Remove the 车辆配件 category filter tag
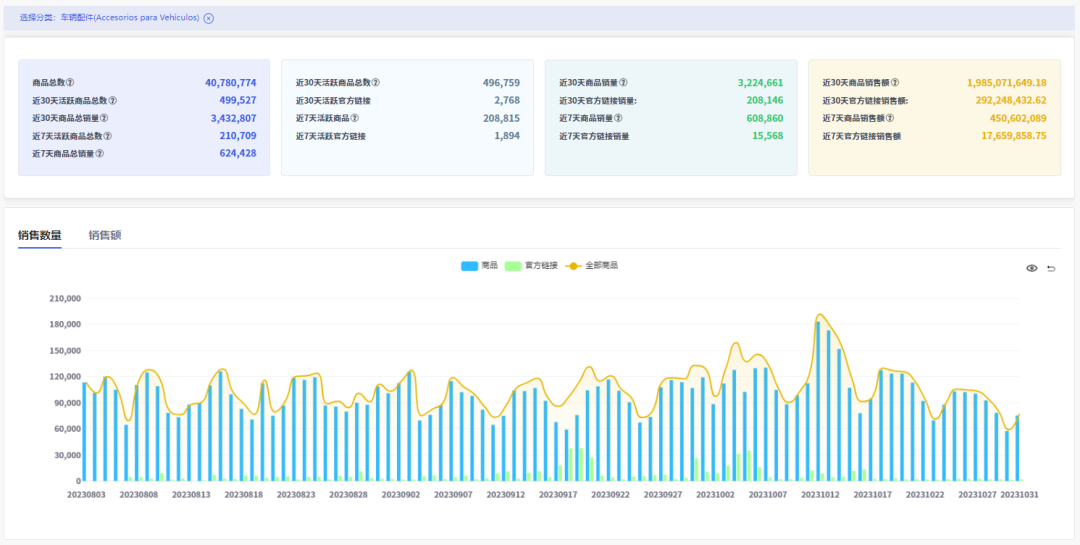 pos(209,19)
